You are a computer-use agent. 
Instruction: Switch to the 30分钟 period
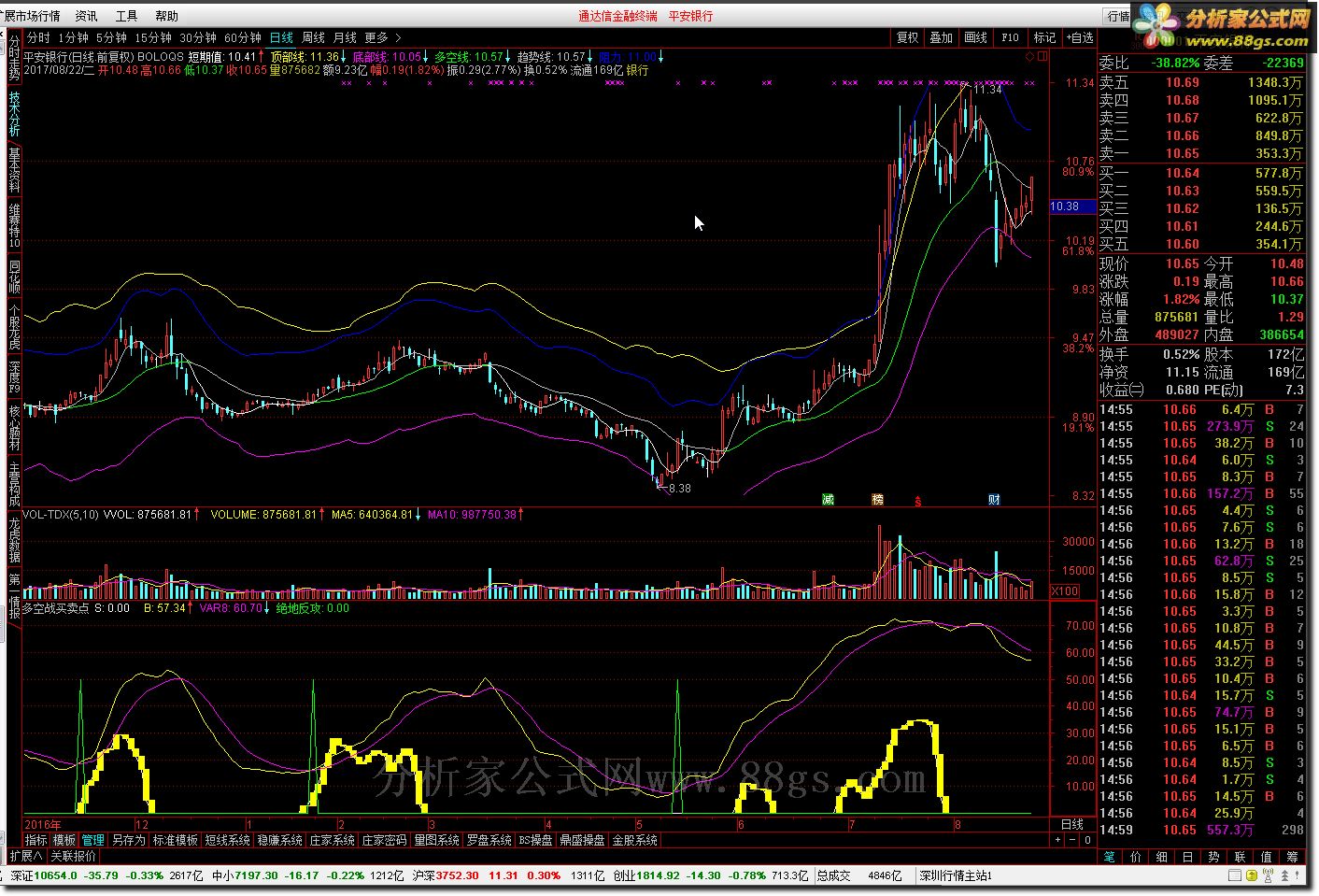tap(198, 37)
